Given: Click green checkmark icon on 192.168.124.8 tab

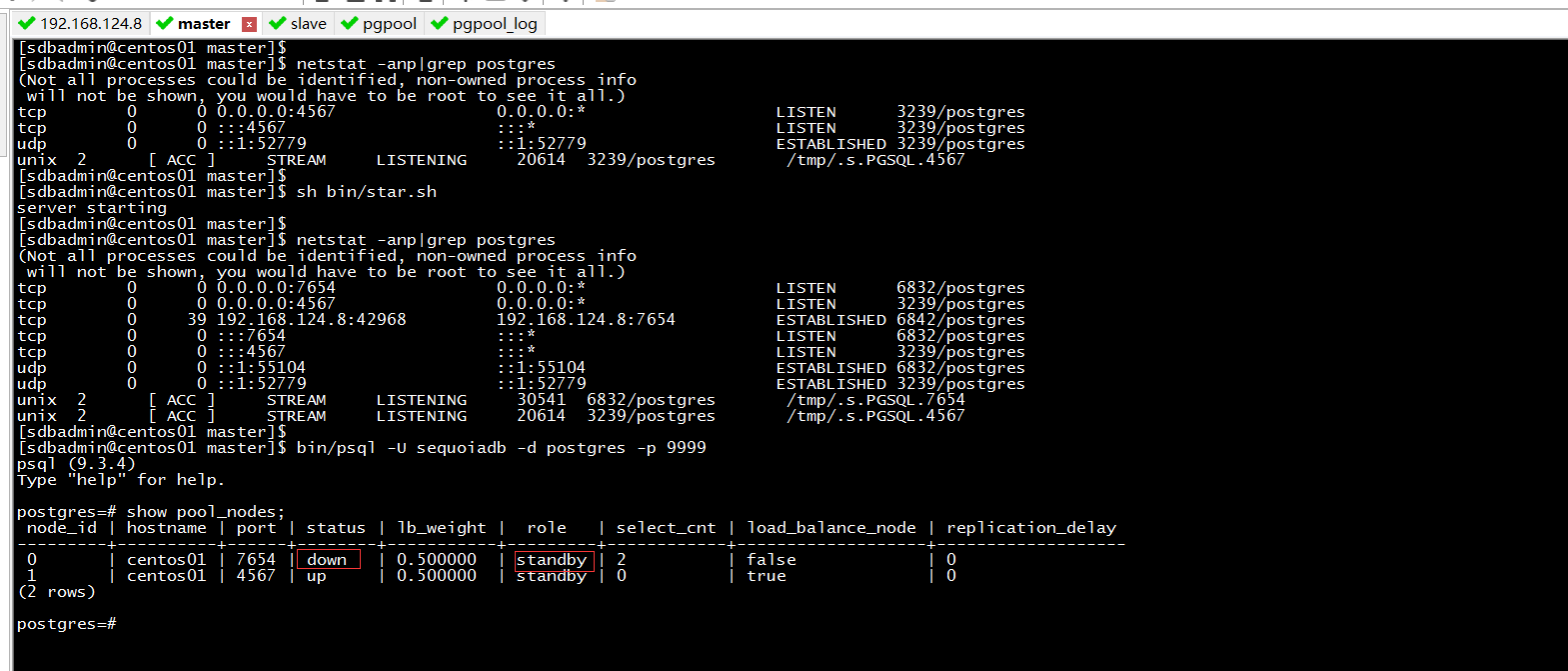Looking at the screenshot, I should click(x=27, y=23).
